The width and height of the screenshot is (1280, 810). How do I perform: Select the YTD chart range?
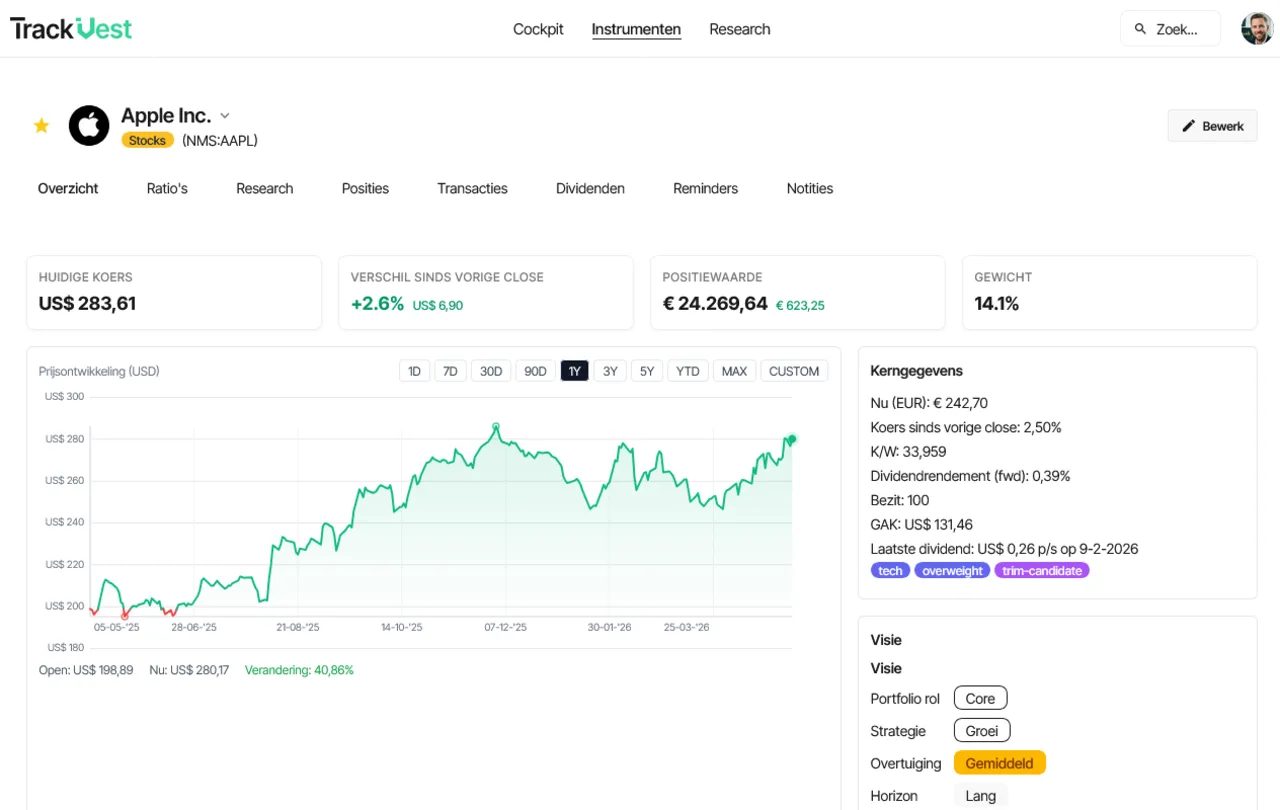[688, 371]
